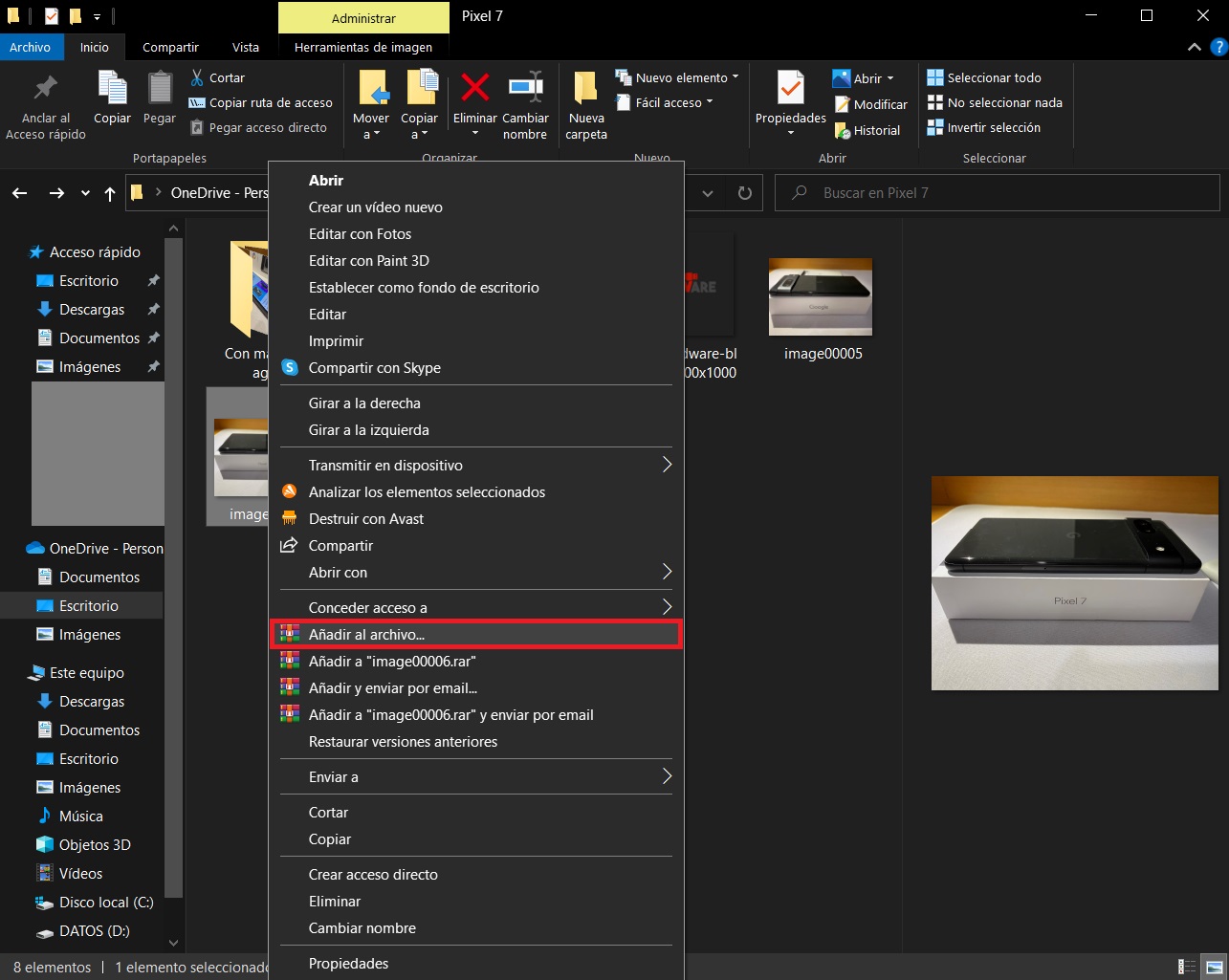This screenshot has height=980, width=1229.
Task: Click Abrir in context menu
Action: (x=476, y=180)
